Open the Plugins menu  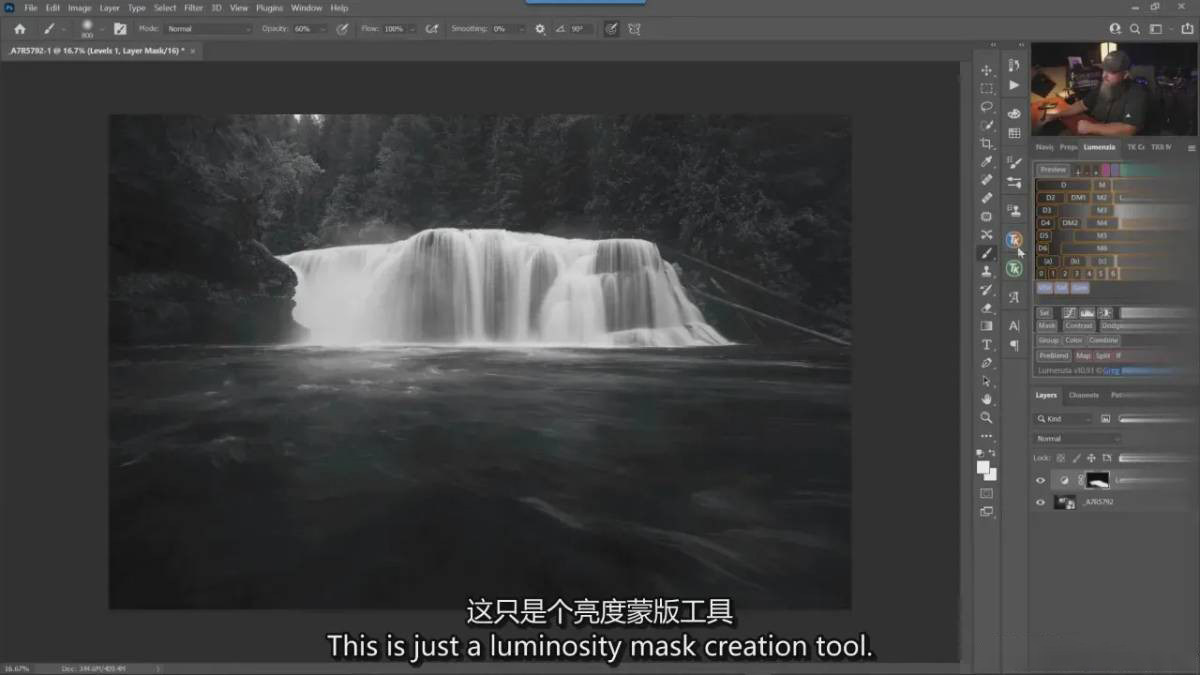269,8
